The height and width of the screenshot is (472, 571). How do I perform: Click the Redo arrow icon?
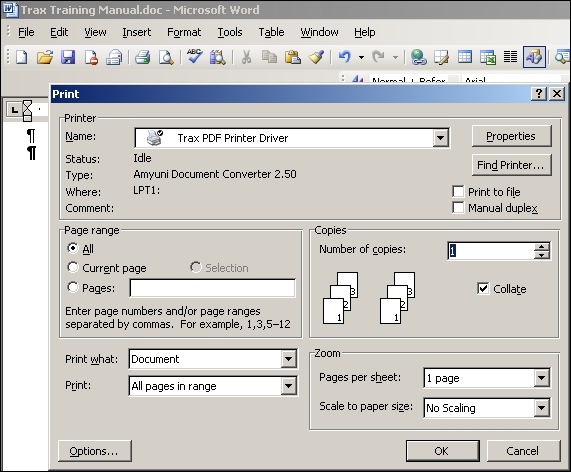coord(379,57)
